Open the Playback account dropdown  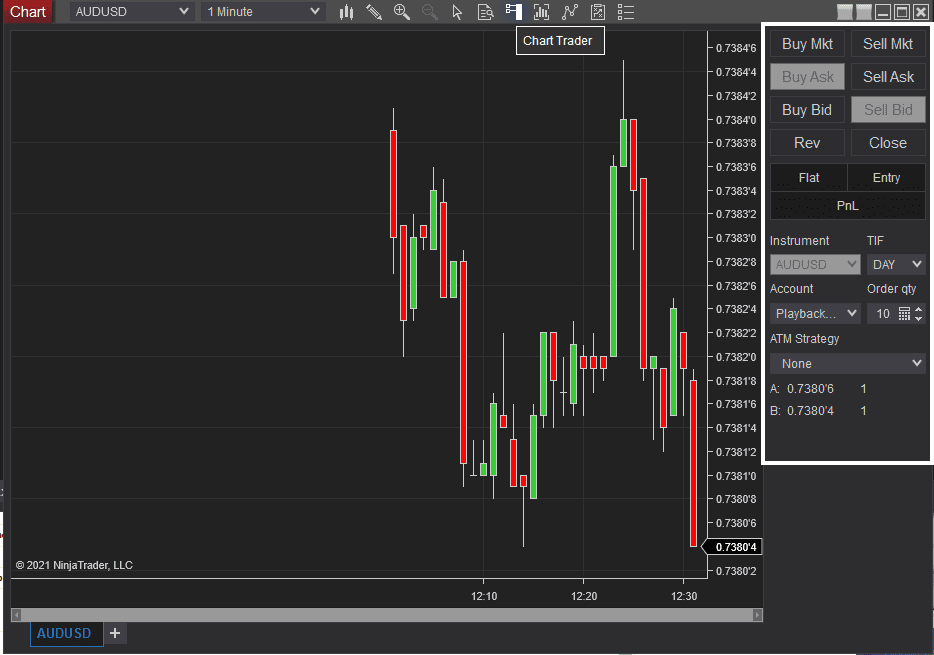tap(815, 313)
